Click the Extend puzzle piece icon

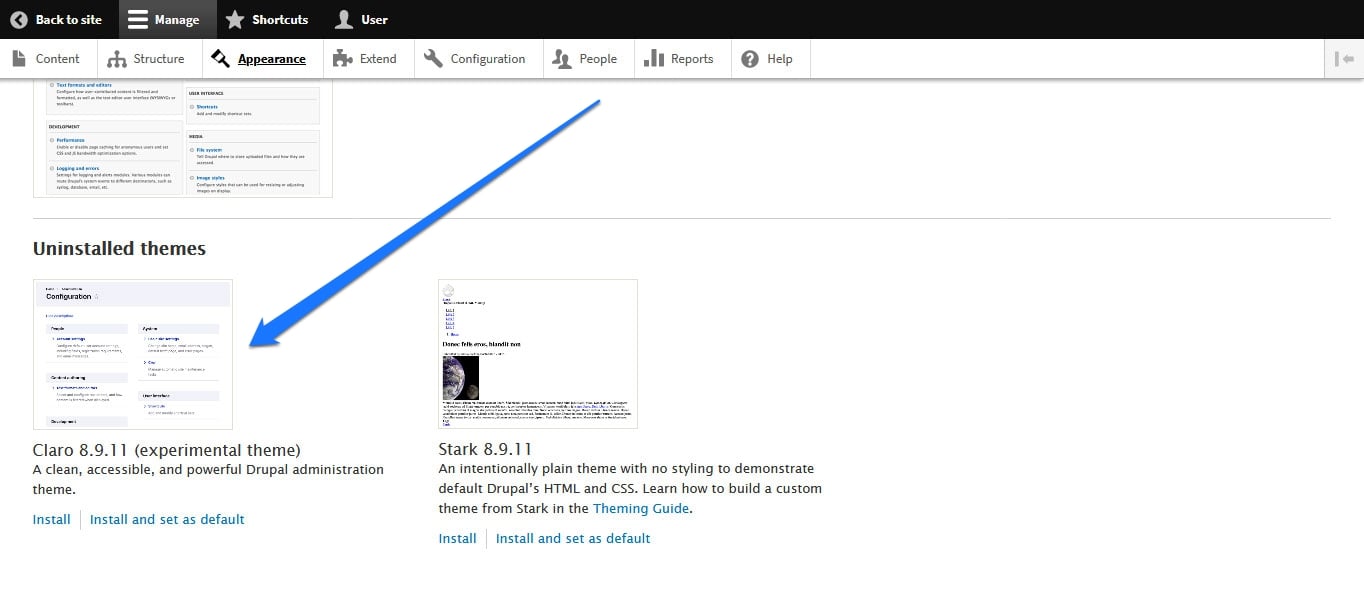(342, 59)
